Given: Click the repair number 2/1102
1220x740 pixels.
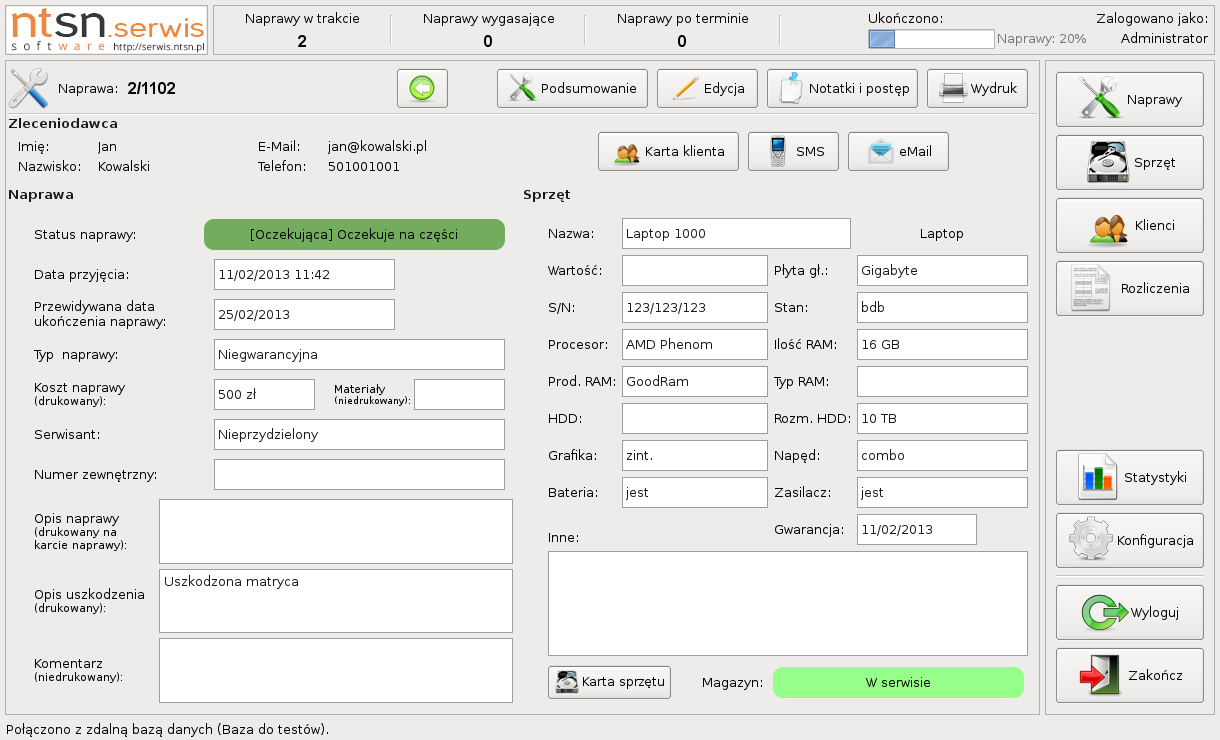Looking at the screenshot, I should 152,88.
